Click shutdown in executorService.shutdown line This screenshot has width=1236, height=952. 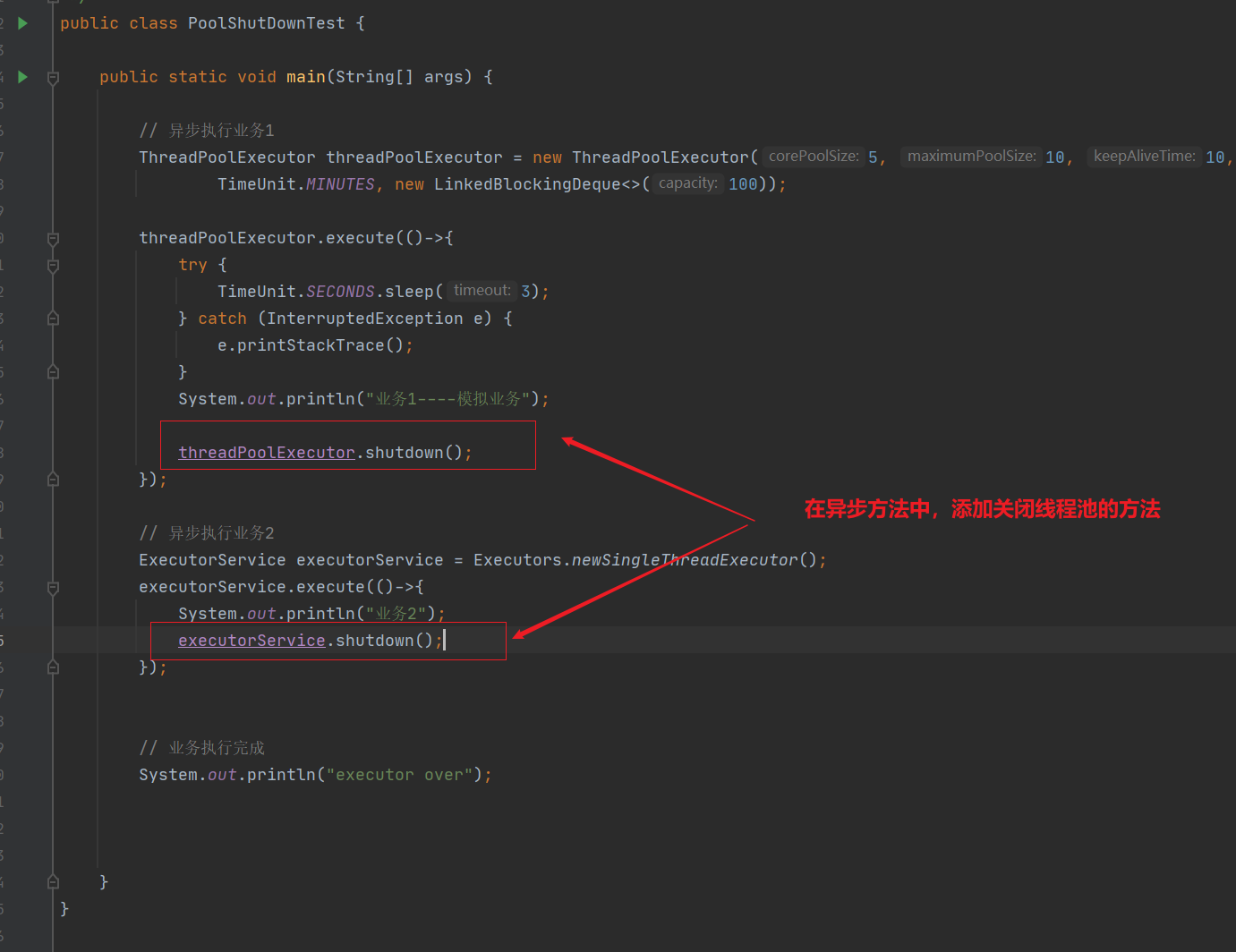[375, 641]
